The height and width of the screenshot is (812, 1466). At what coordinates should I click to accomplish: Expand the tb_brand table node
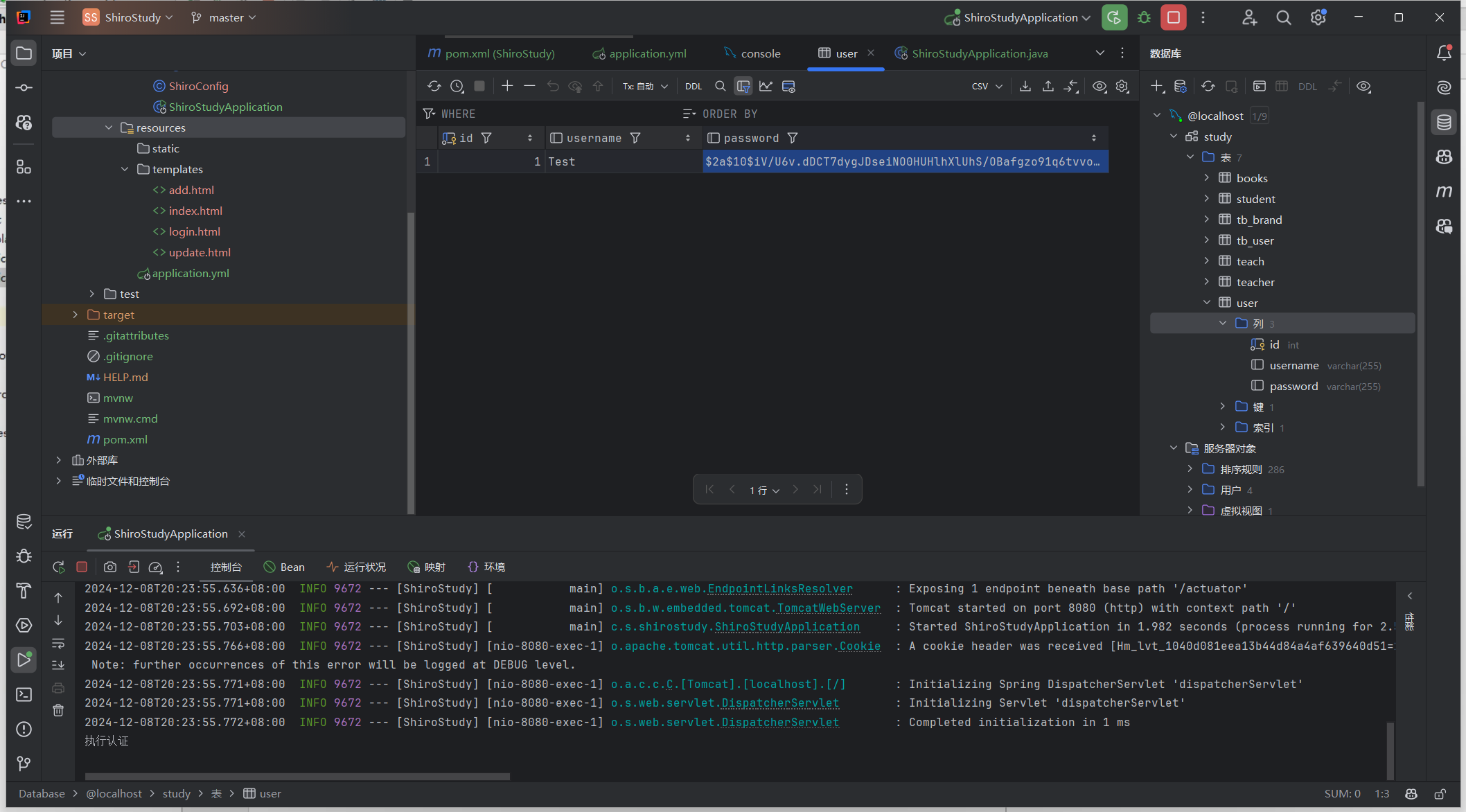point(1206,220)
